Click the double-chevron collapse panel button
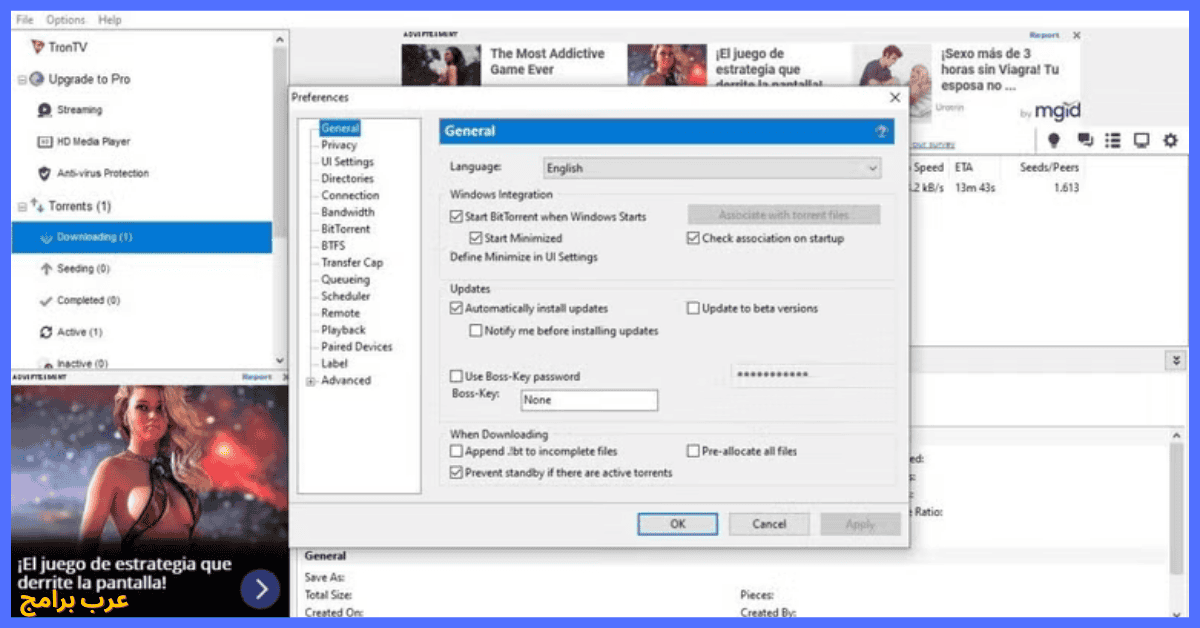 (x=1177, y=360)
